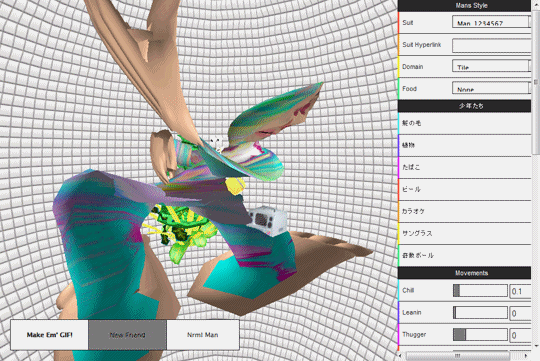This screenshot has width=540, height=361.
Task: Click the Leanin value field showing 0
Action: (x=520, y=313)
